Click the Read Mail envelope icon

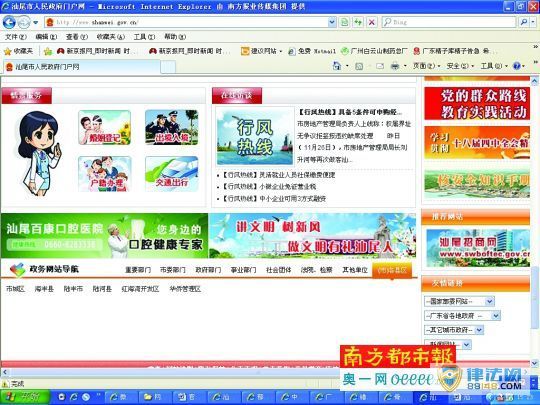pos(380,66)
